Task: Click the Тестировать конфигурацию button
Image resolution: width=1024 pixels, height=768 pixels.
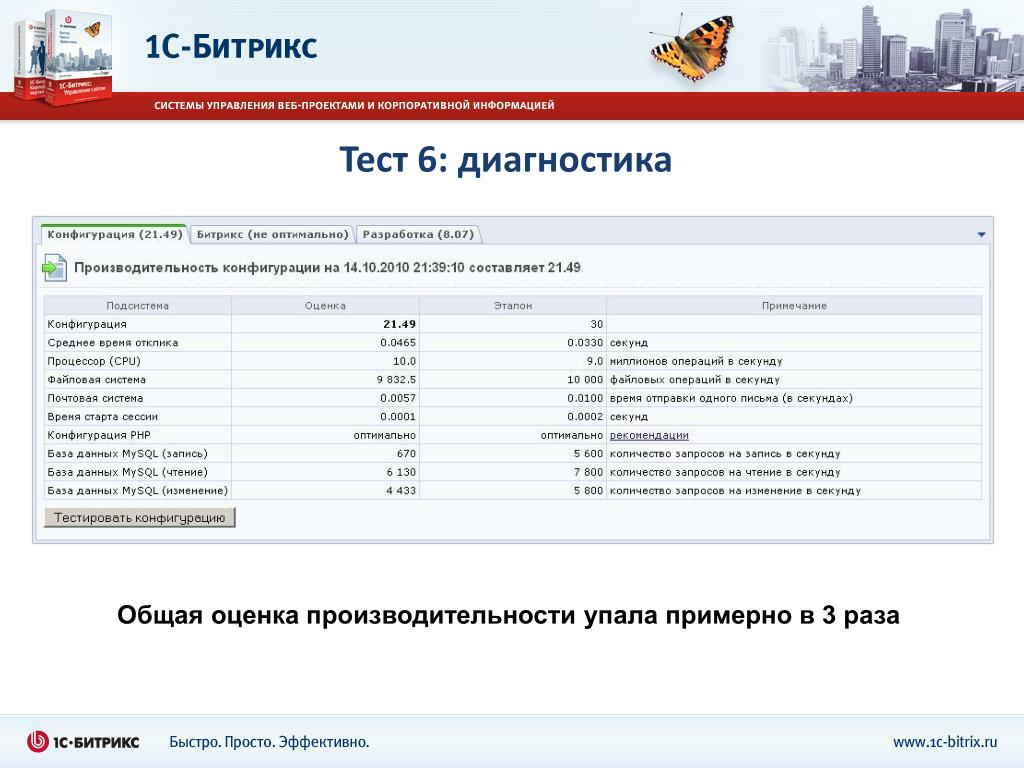Action: (140, 518)
